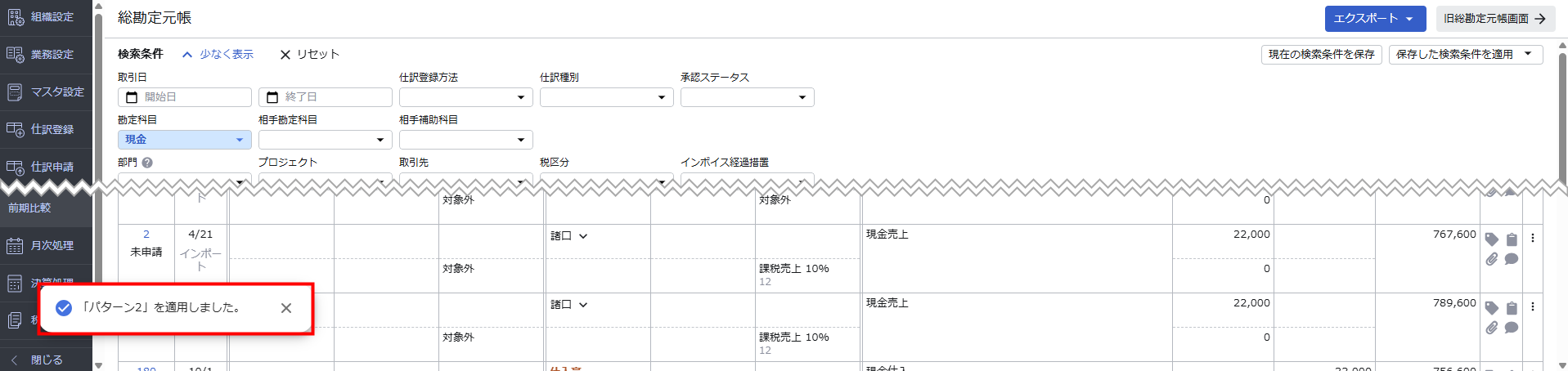This screenshot has height=371, width=1568.
Task: Expand the 承認ステータス dropdown
Action: pyautogui.click(x=747, y=97)
